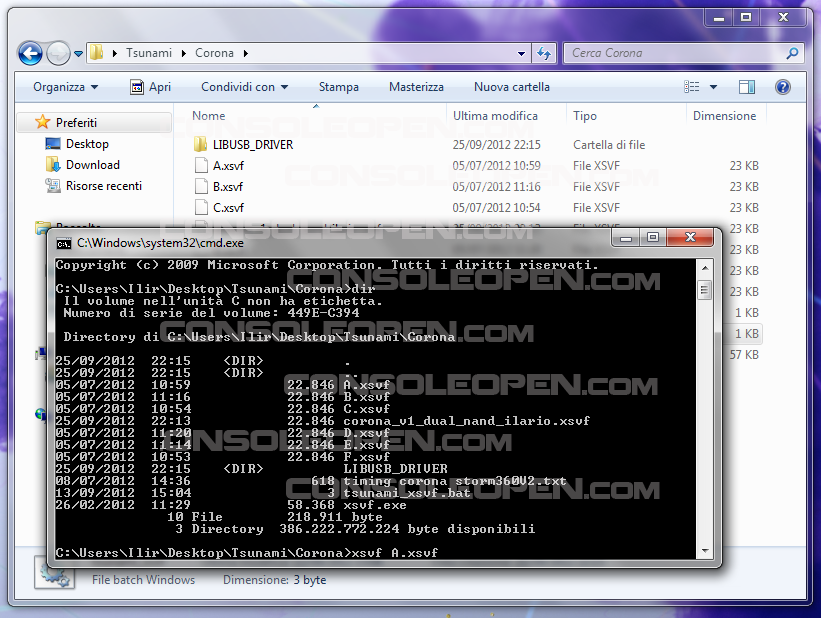Open the Organizza menu
This screenshot has width=821, height=618.
[65, 87]
